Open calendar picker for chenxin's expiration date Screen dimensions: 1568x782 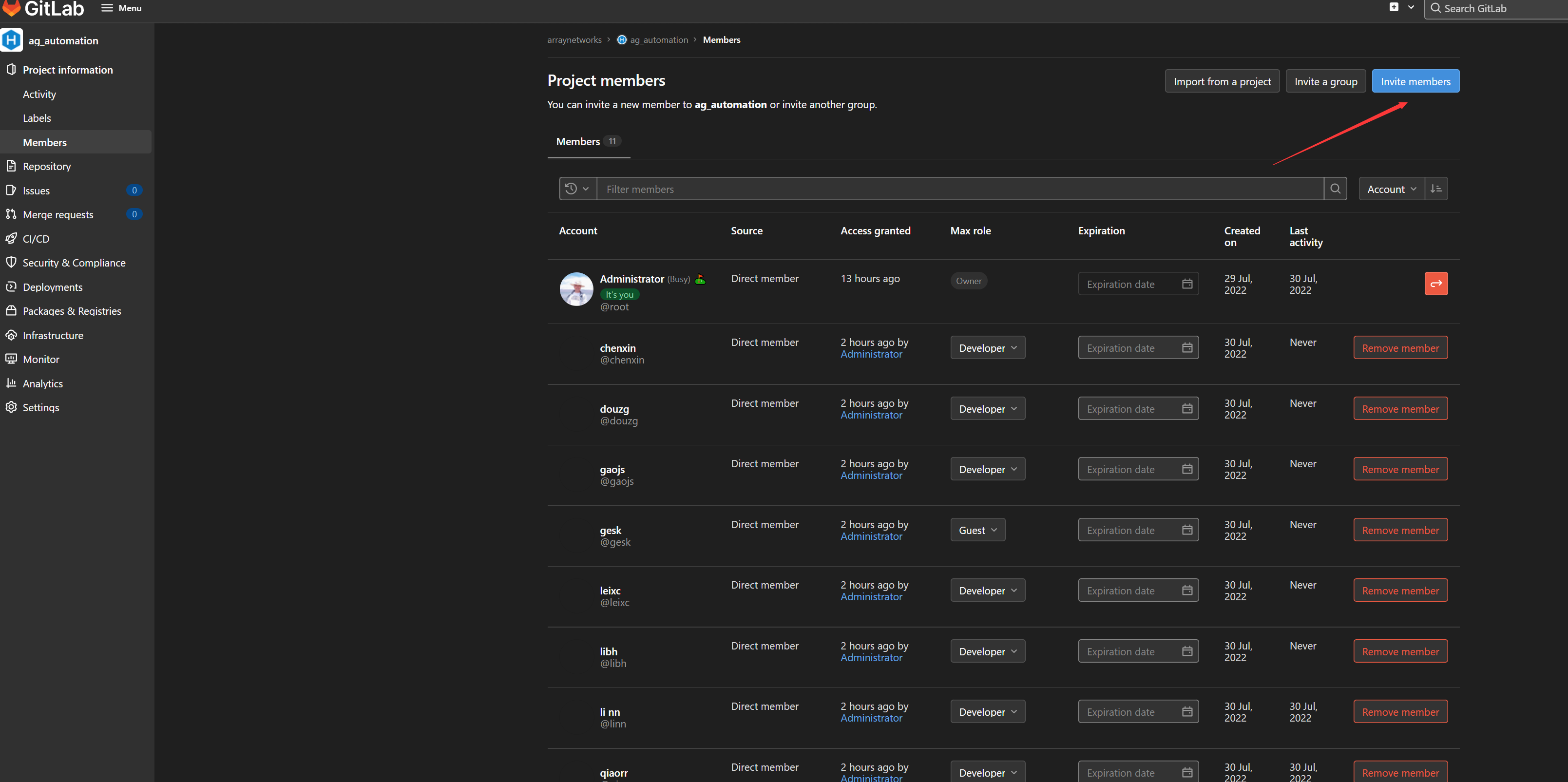(x=1186, y=347)
